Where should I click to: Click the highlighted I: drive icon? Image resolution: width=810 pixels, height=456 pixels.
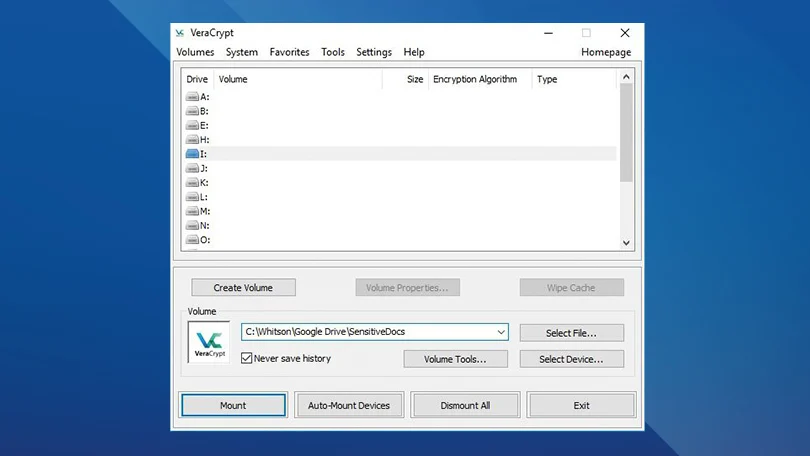point(192,154)
